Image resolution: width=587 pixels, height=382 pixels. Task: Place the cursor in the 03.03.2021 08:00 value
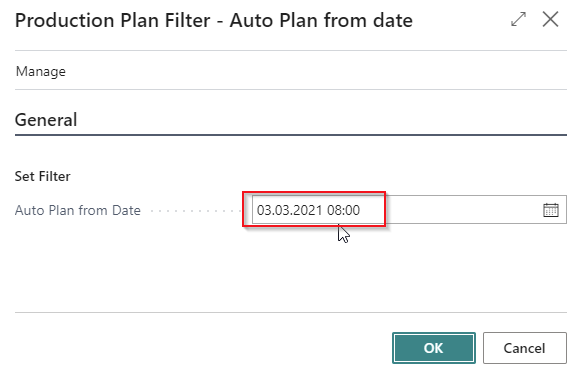click(x=308, y=210)
